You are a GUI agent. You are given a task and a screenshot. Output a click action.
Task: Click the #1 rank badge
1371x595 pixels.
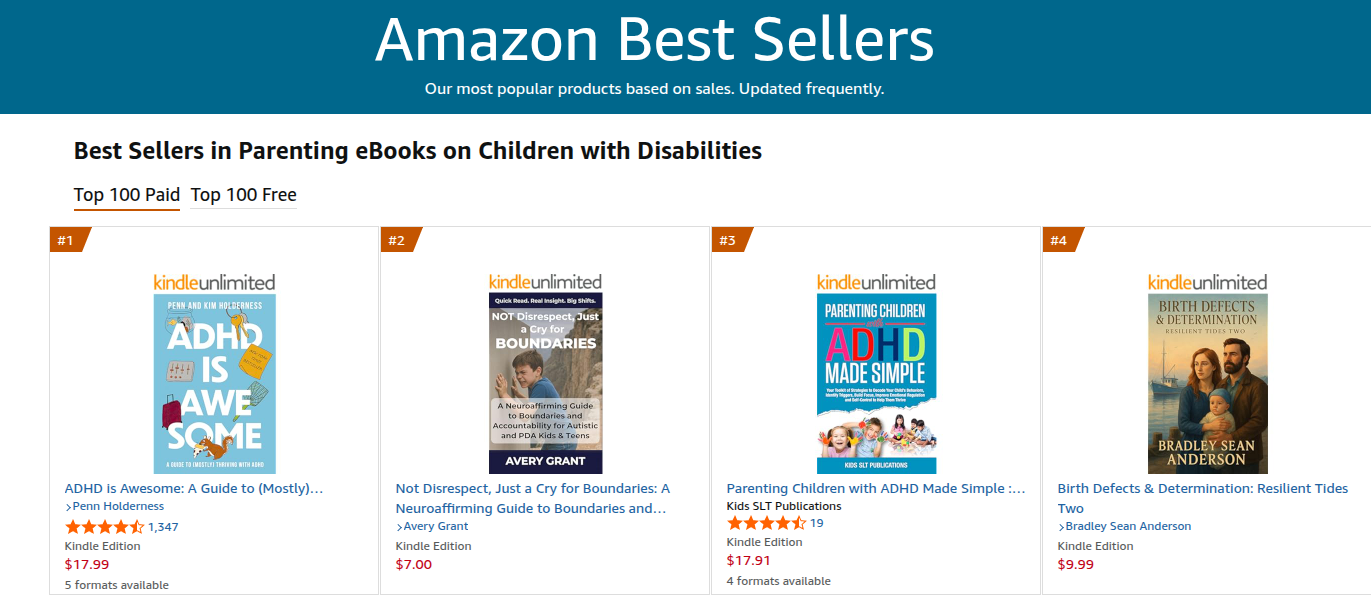[67, 240]
